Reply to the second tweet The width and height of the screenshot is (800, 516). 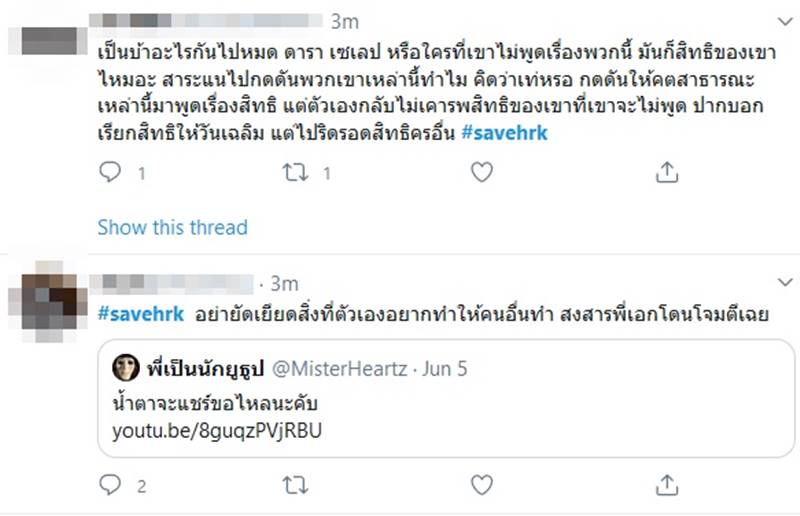(110, 486)
